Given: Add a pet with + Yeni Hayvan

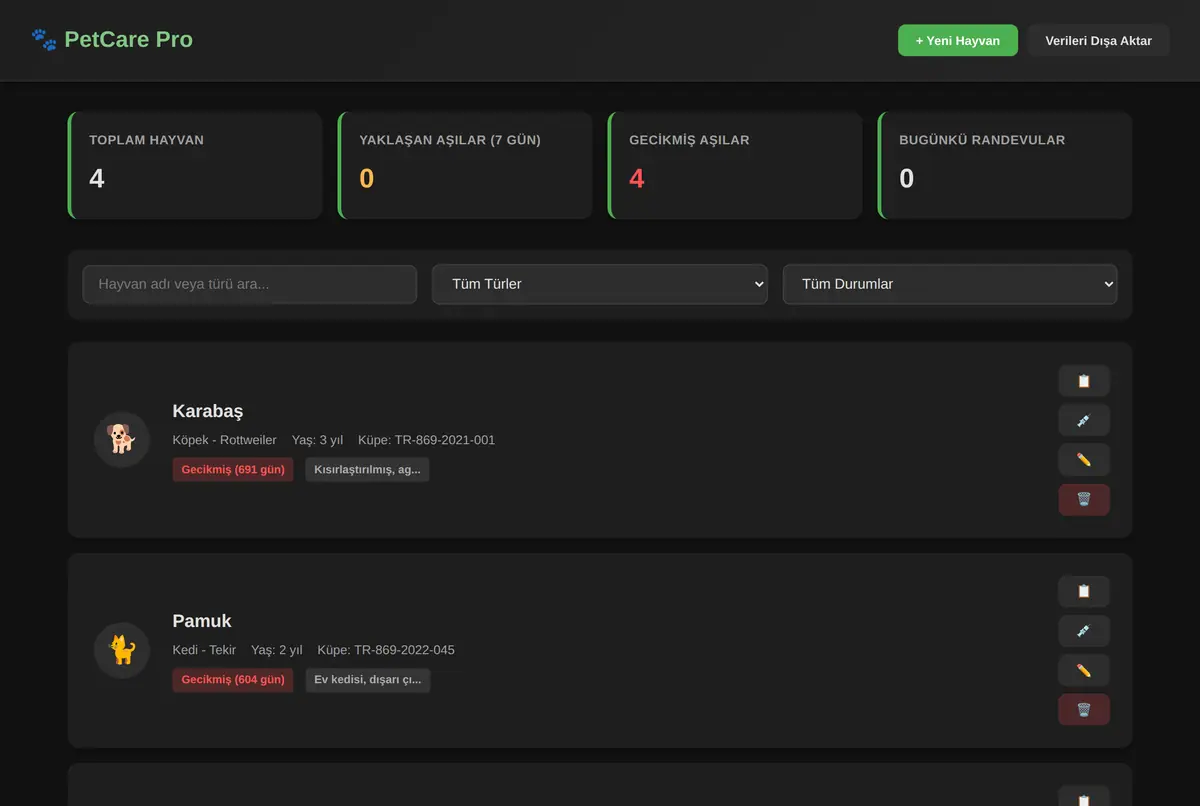Looking at the screenshot, I should point(958,41).
